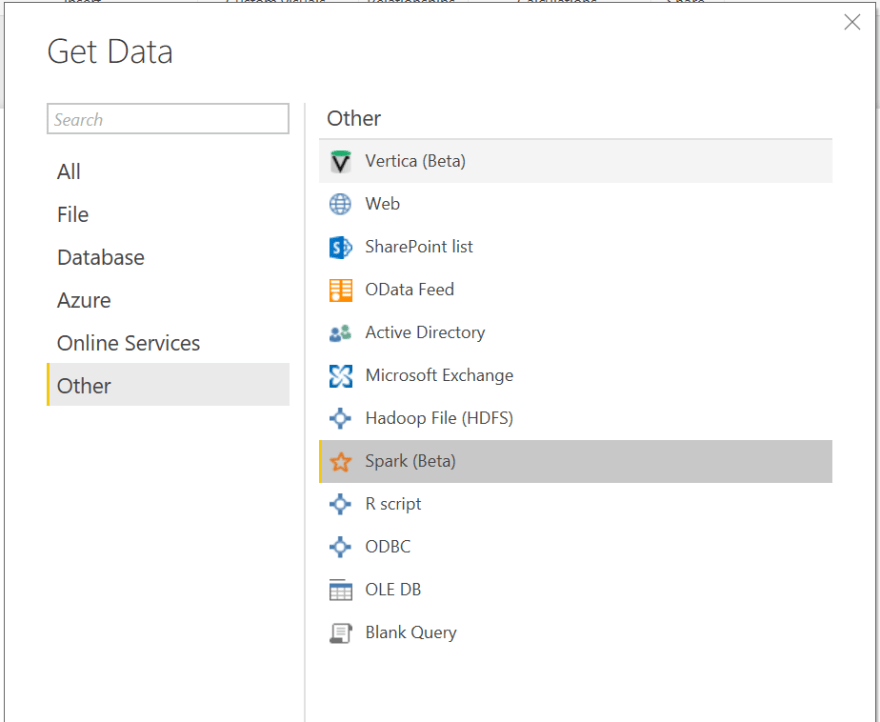The width and height of the screenshot is (880, 722).
Task: Select the Spark (Beta) text label
Action: pos(410,461)
